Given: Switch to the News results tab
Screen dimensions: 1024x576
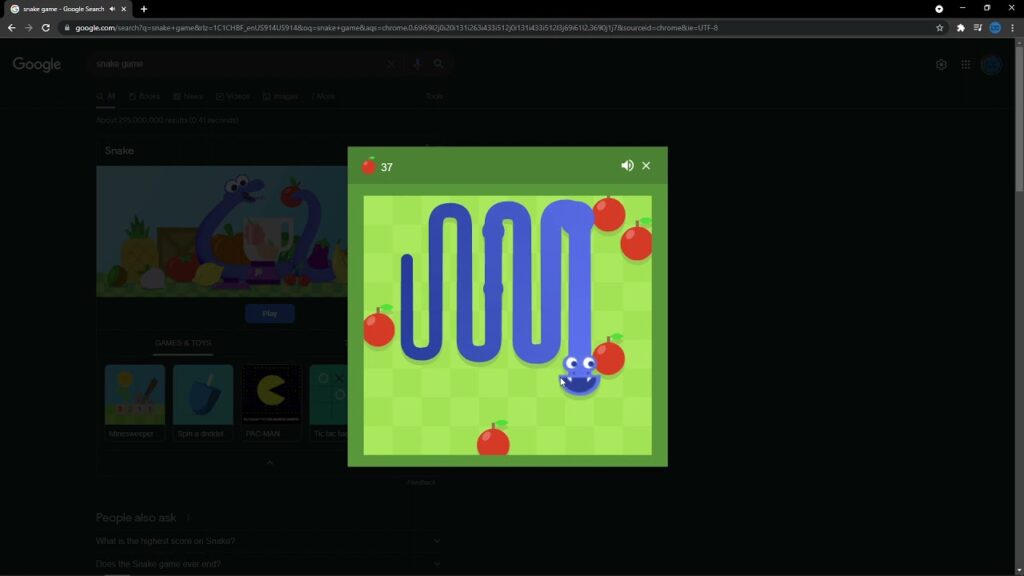Looking at the screenshot, I should [x=188, y=96].
